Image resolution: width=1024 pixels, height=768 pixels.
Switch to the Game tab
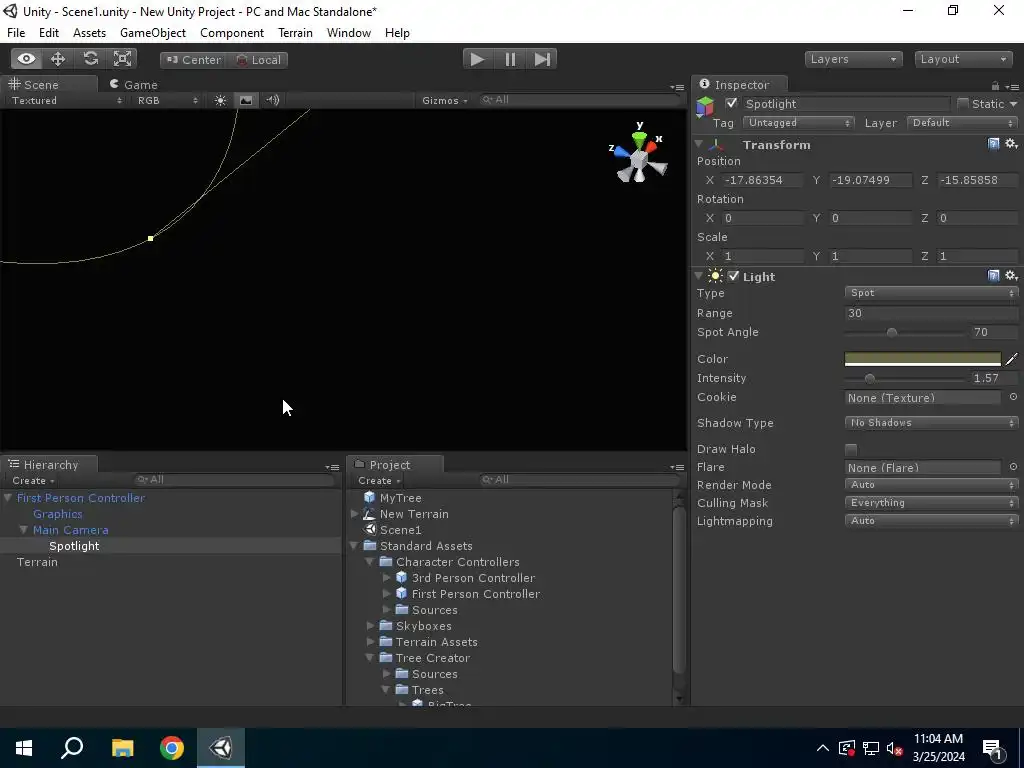[134, 84]
